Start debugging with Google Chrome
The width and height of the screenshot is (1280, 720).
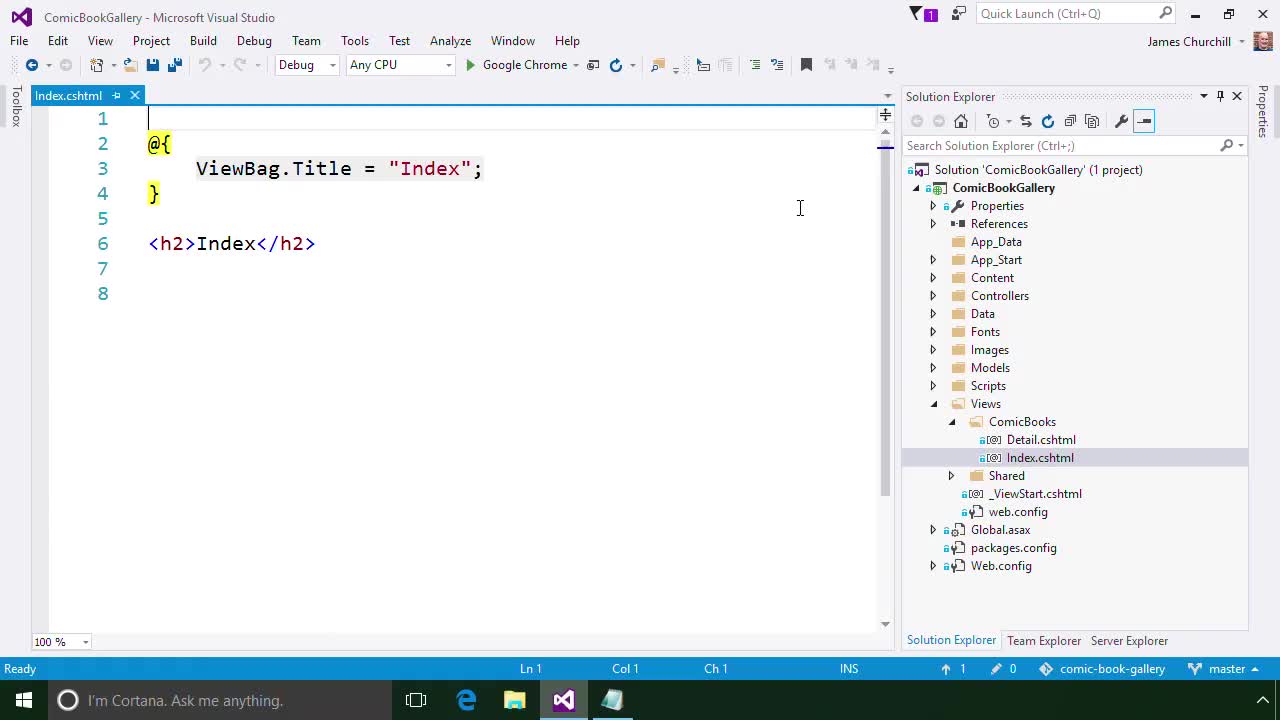pos(518,64)
